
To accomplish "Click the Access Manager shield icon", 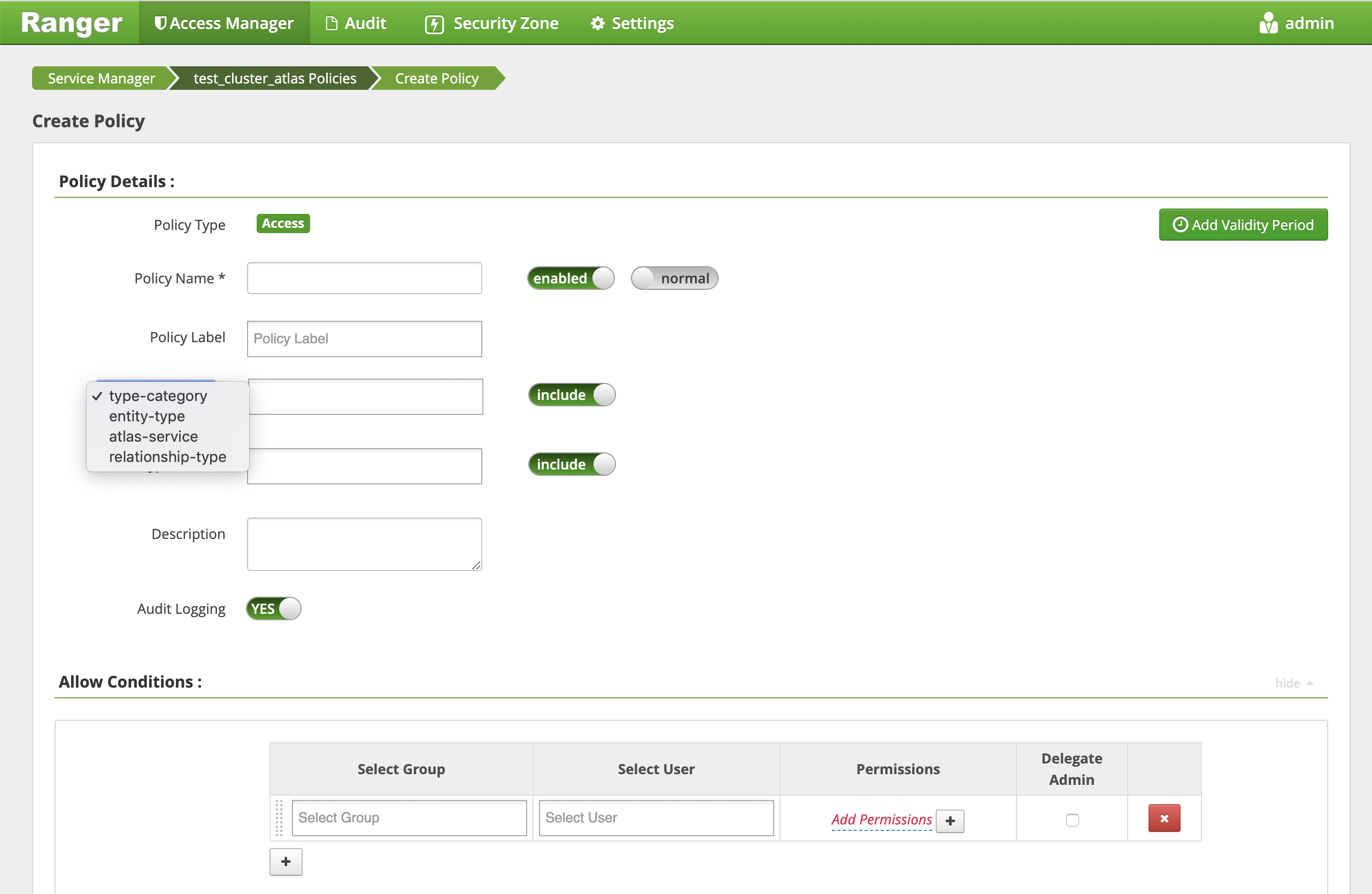I will pyautogui.click(x=160, y=23).
